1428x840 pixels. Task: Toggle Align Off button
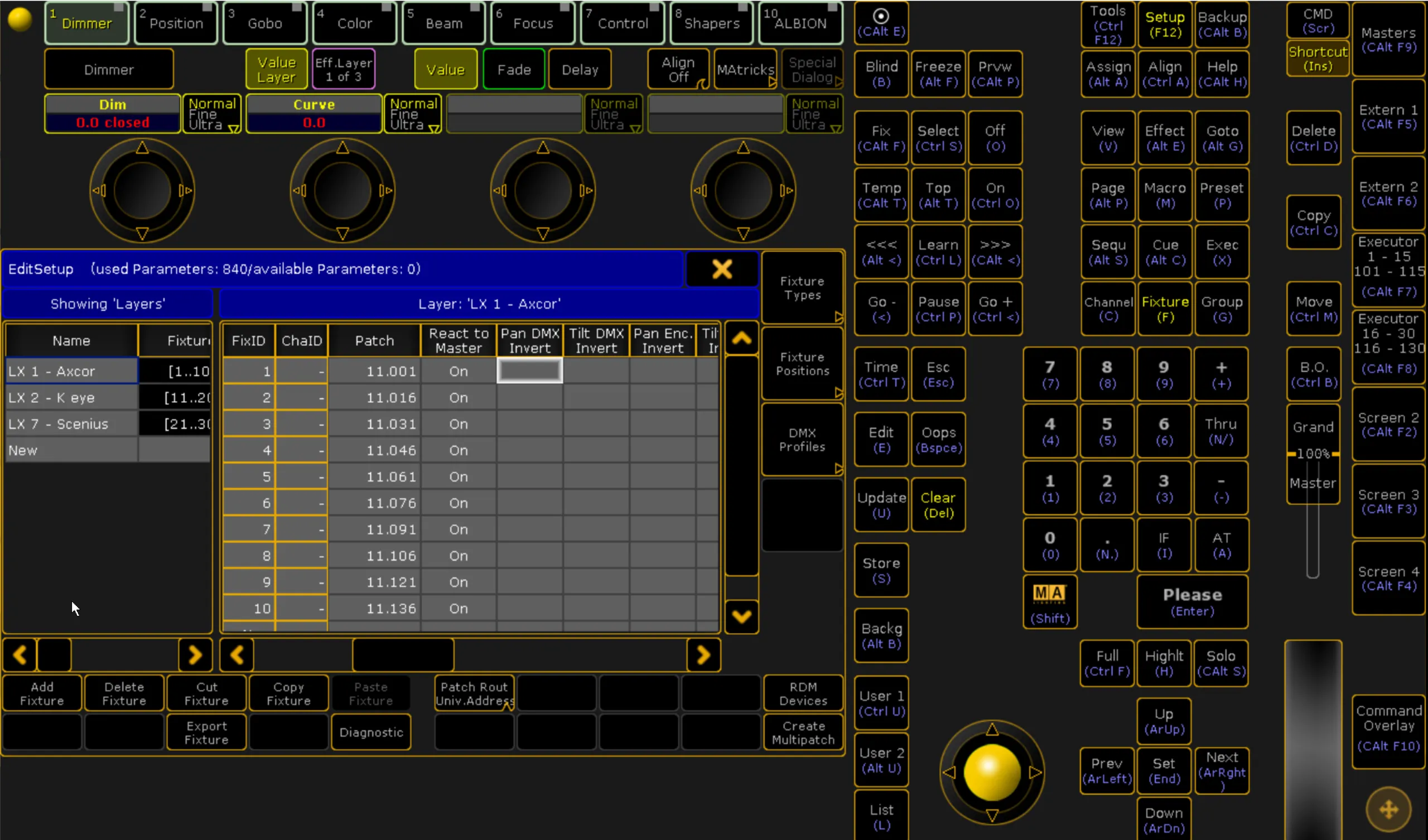point(678,69)
